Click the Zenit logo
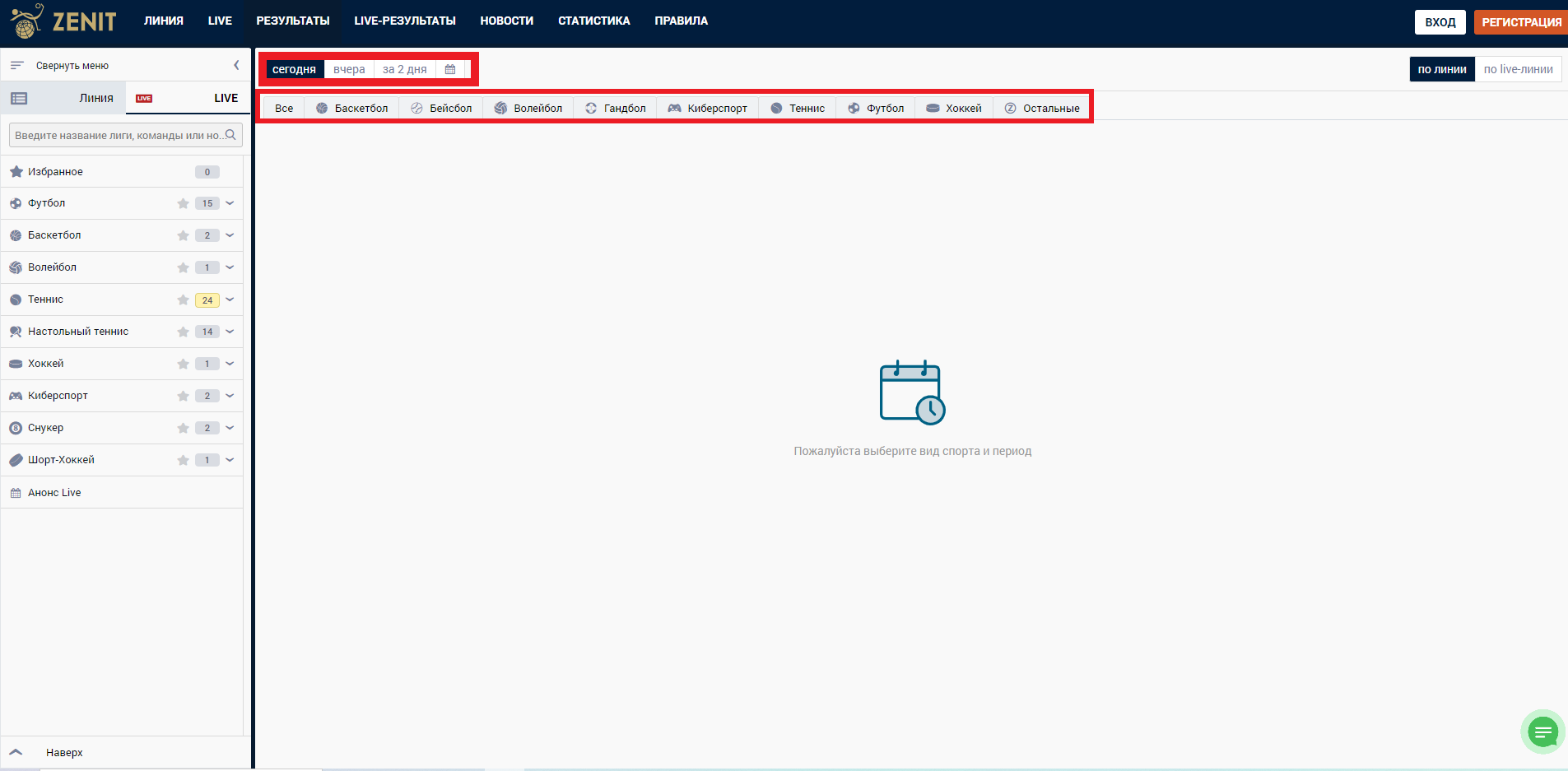Image resolution: width=1568 pixels, height=771 pixels. [63, 21]
